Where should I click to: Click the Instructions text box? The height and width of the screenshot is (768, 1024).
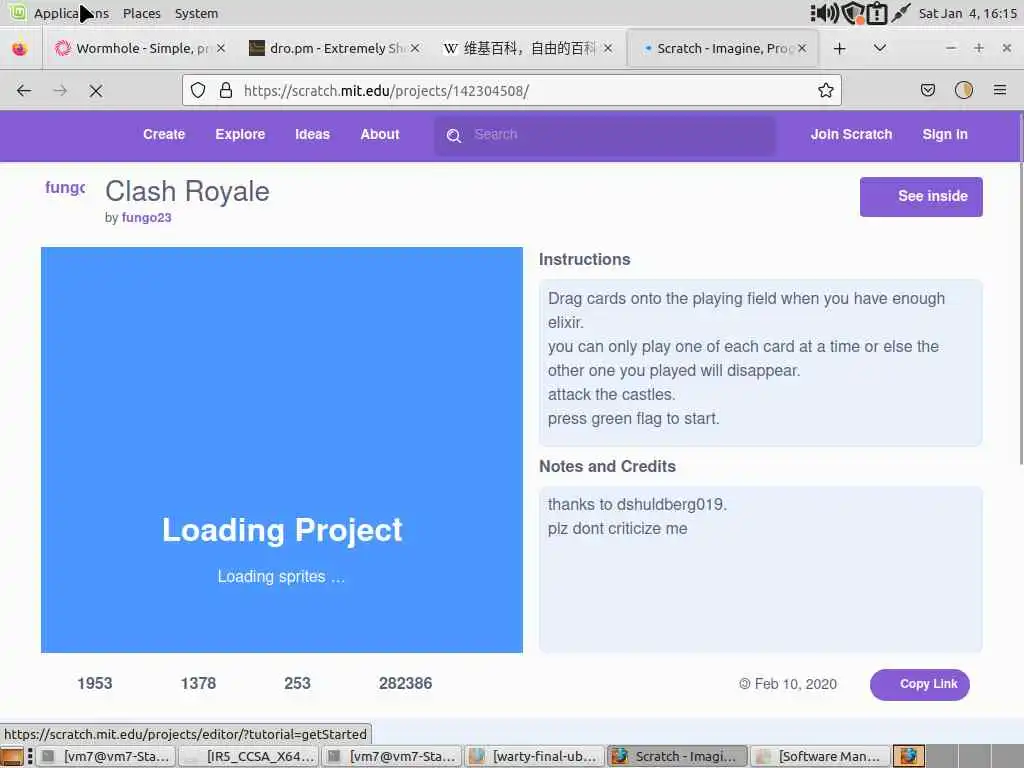tap(760, 362)
